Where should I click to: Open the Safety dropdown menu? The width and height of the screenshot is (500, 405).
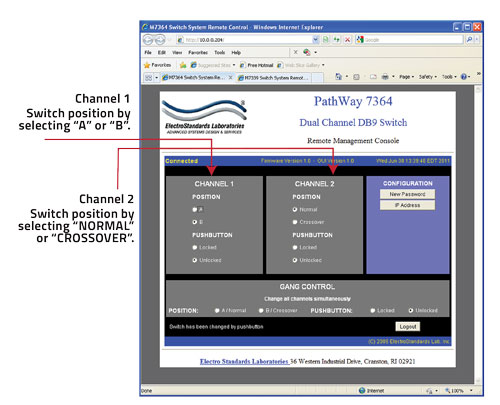tap(427, 77)
